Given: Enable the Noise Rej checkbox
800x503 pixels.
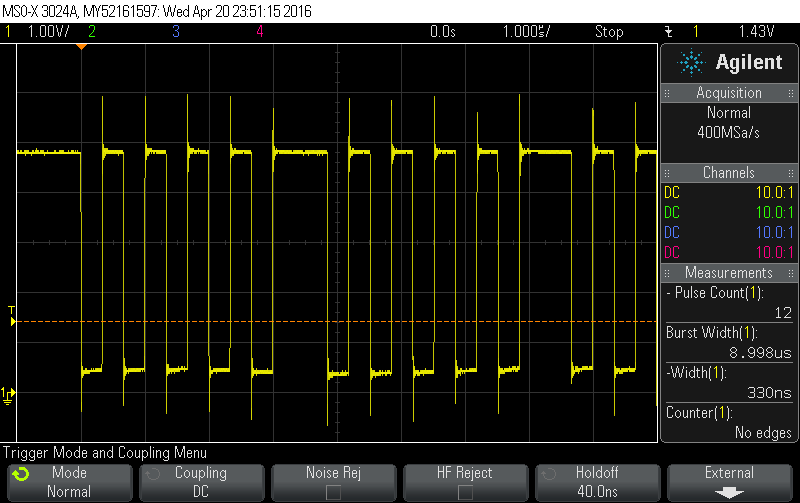Looking at the screenshot, I should tap(333, 492).
